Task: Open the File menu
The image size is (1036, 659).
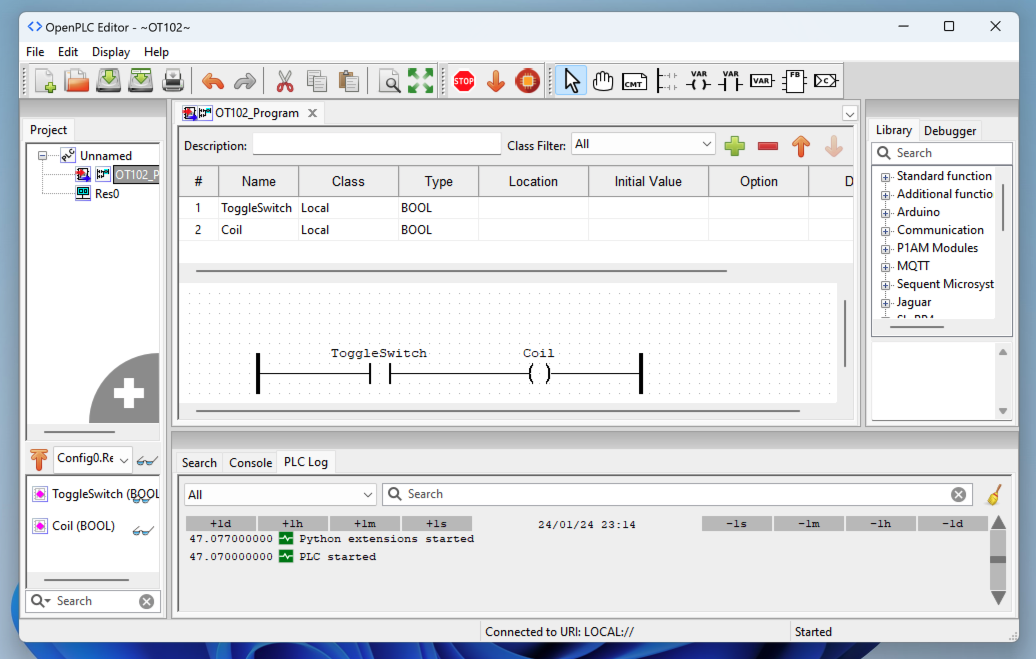Action: point(35,52)
